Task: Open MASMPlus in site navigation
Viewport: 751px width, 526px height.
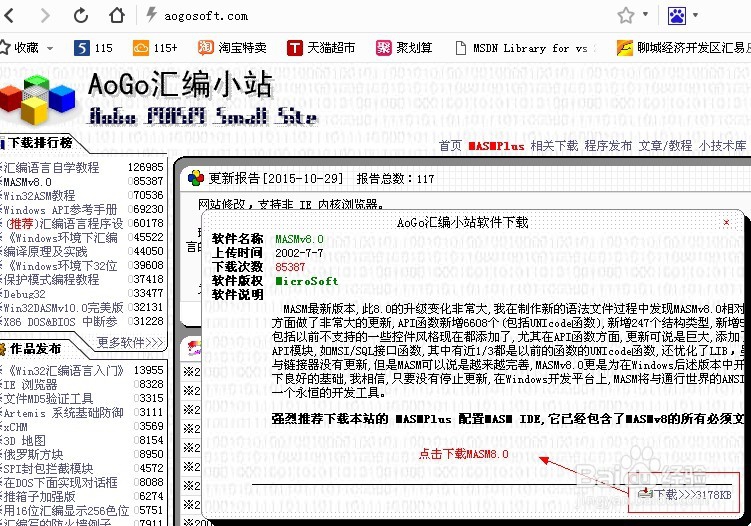Action: coord(496,146)
